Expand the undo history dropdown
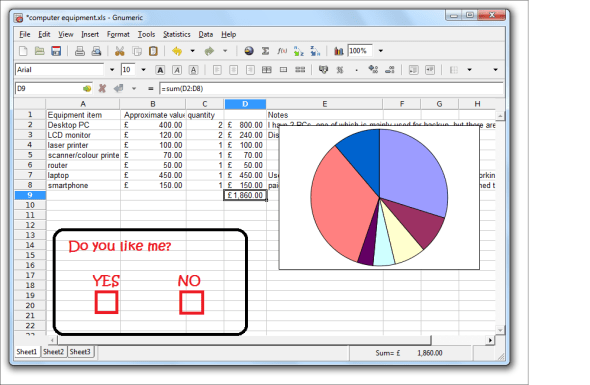Viewport: 590px width, 385px height. click(192, 51)
